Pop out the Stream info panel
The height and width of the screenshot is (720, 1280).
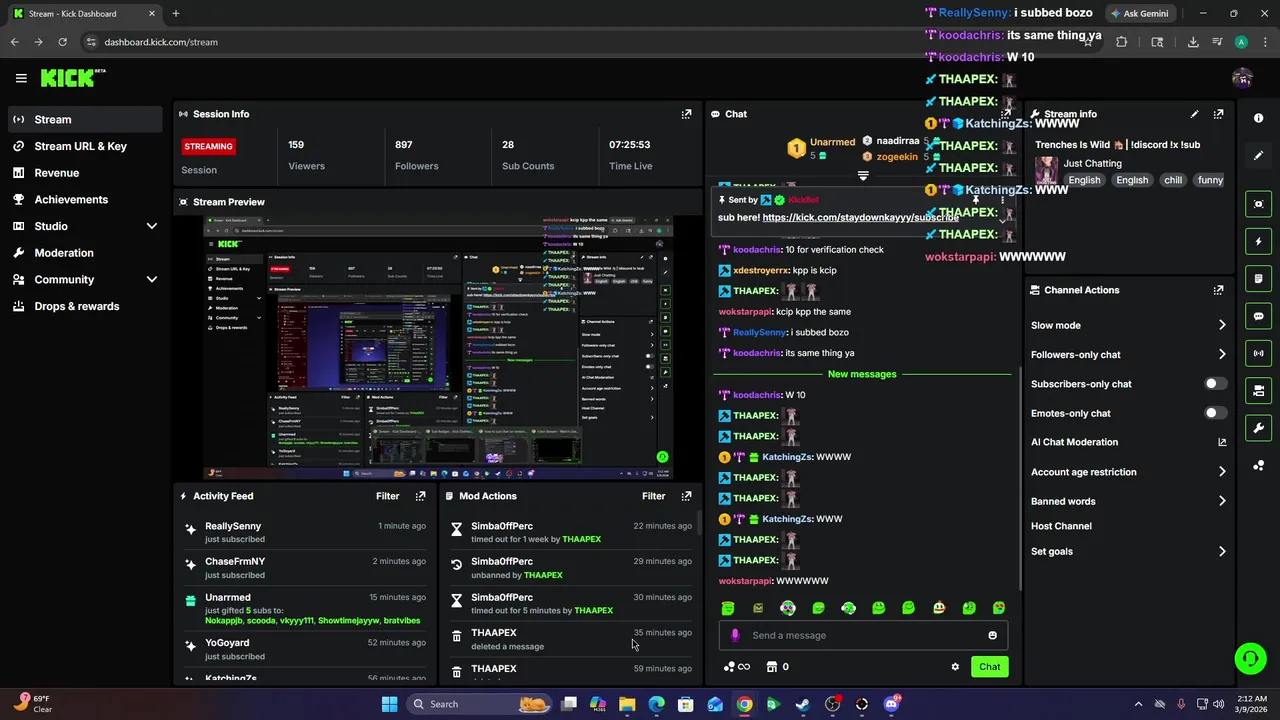(x=1218, y=114)
